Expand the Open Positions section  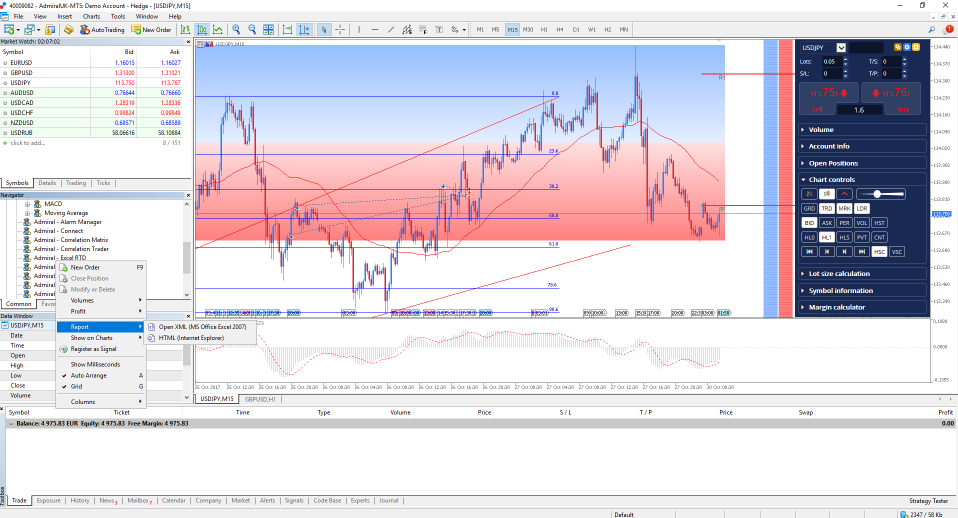[x=863, y=163]
